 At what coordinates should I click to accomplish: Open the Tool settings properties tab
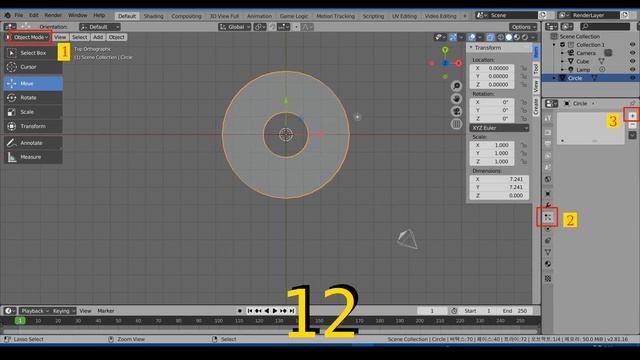[x=548, y=118]
